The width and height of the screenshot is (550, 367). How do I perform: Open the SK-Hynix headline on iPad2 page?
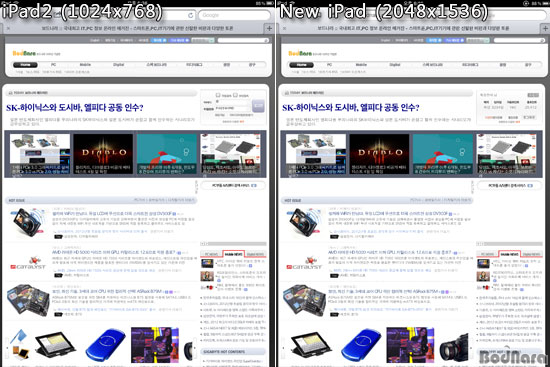(x=74, y=107)
